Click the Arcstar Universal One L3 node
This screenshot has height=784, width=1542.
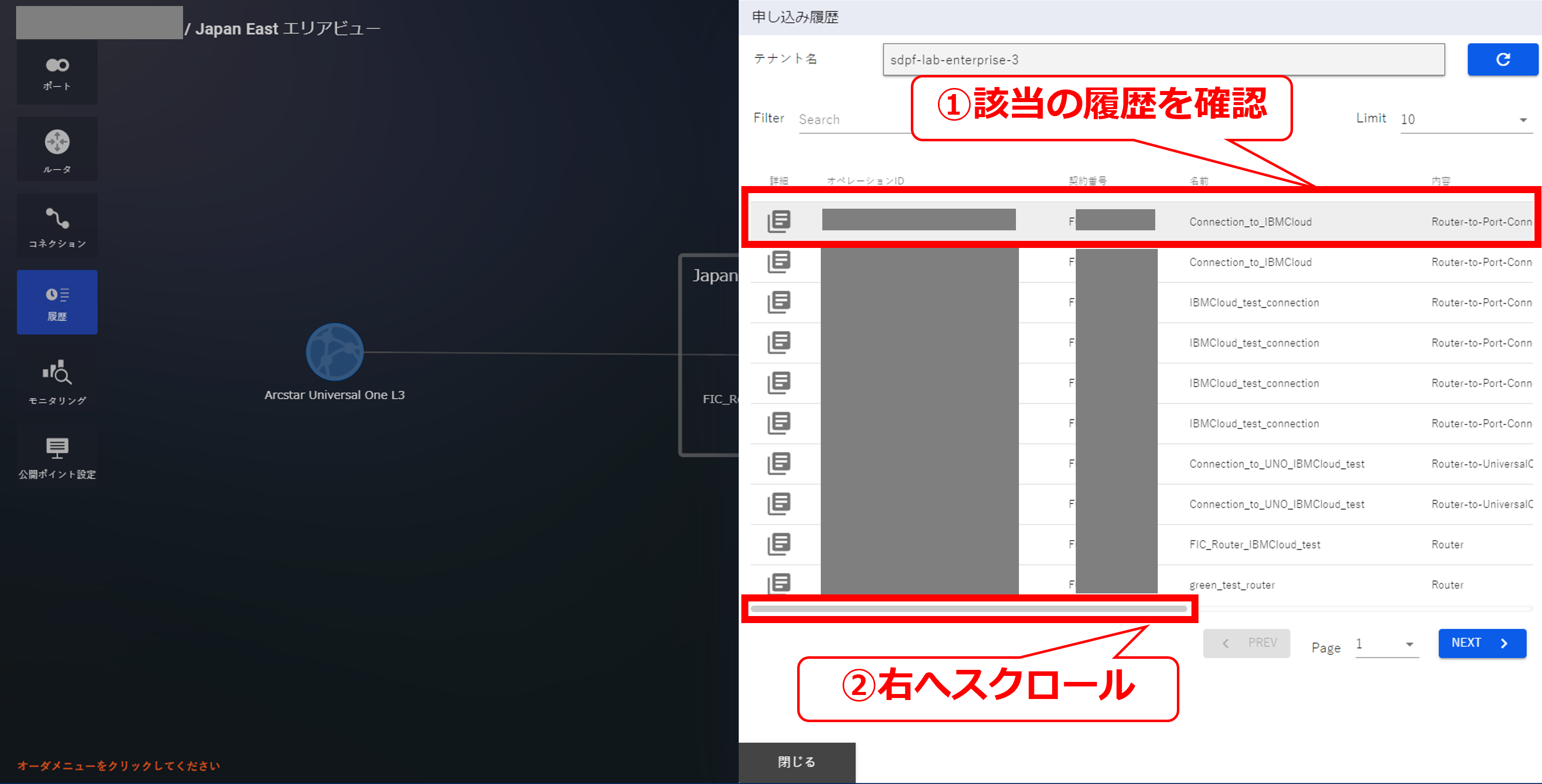click(334, 352)
